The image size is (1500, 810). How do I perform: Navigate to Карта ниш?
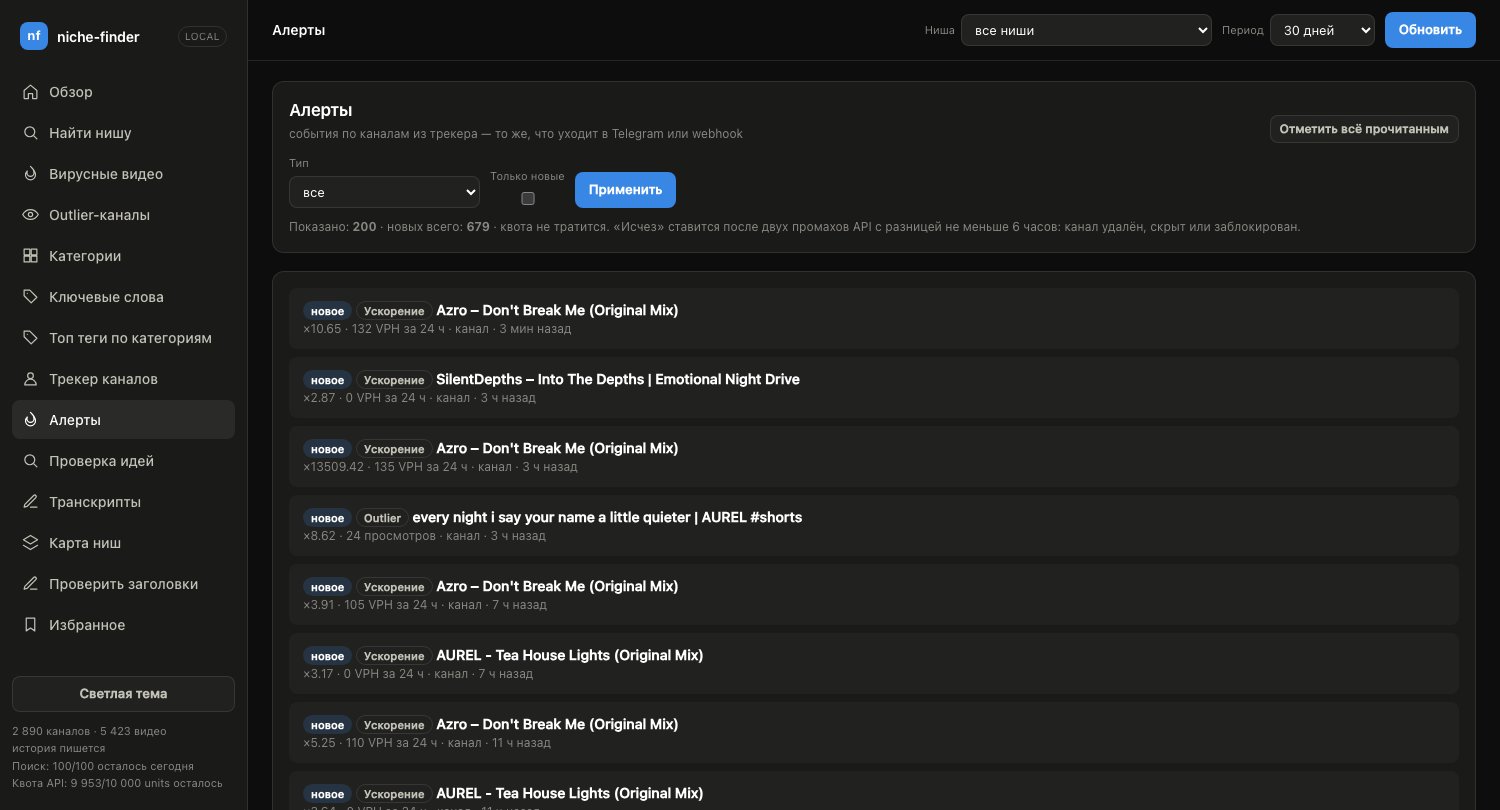pyautogui.click(x=123, y=543)
